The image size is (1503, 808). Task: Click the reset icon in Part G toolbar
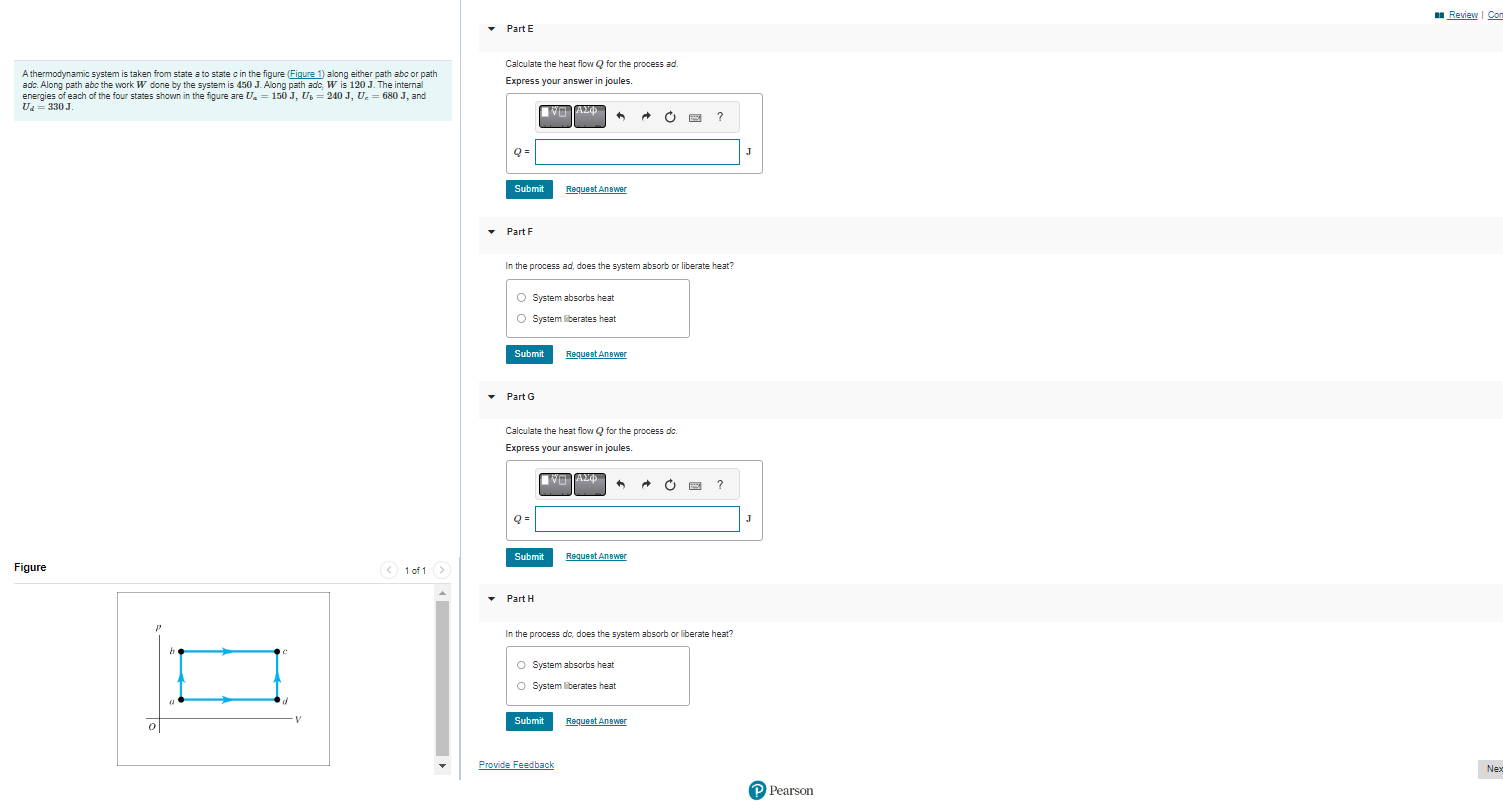(x=669, y=485)
